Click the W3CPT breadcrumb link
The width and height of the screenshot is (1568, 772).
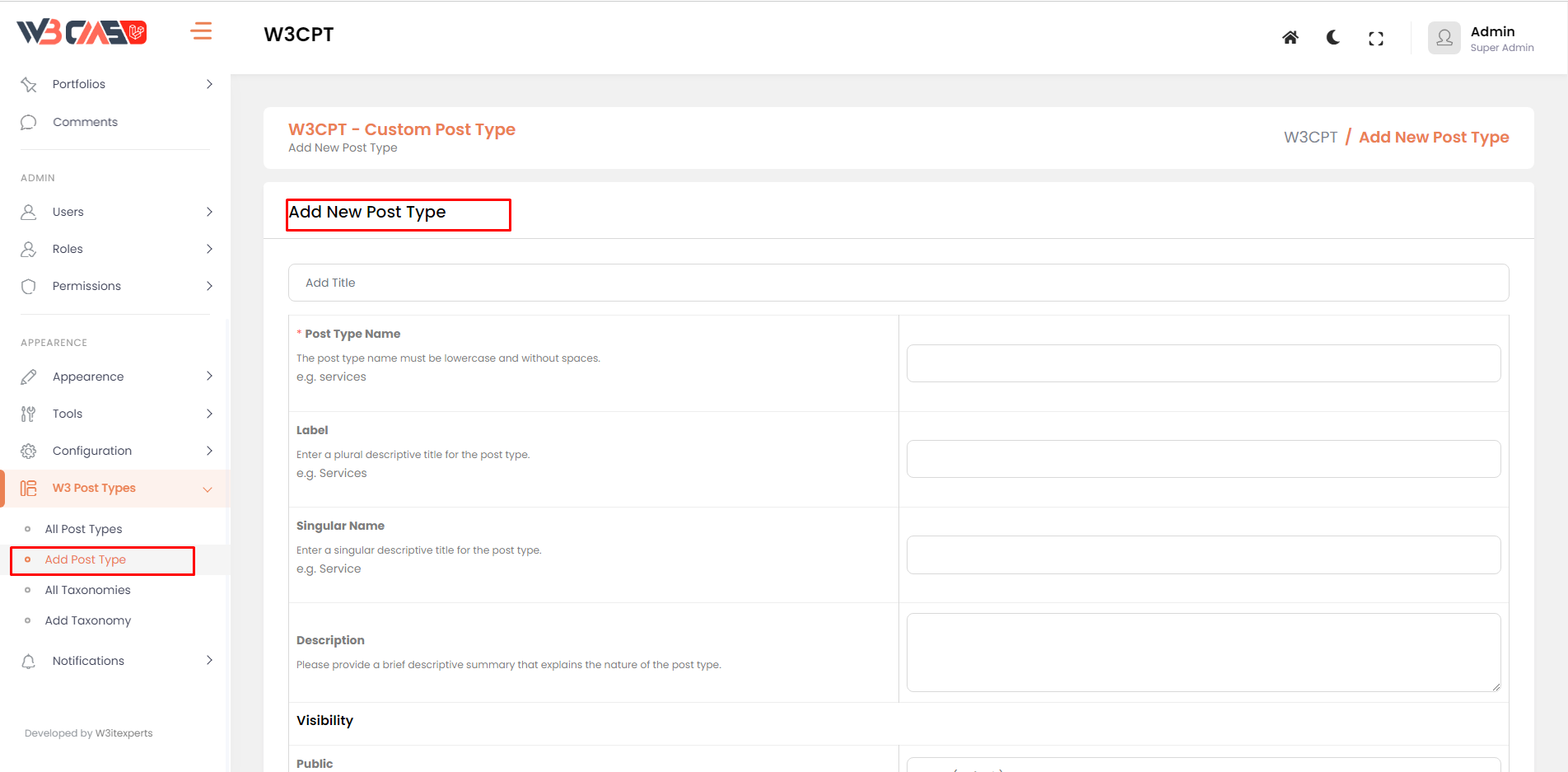pos(1310,138)
